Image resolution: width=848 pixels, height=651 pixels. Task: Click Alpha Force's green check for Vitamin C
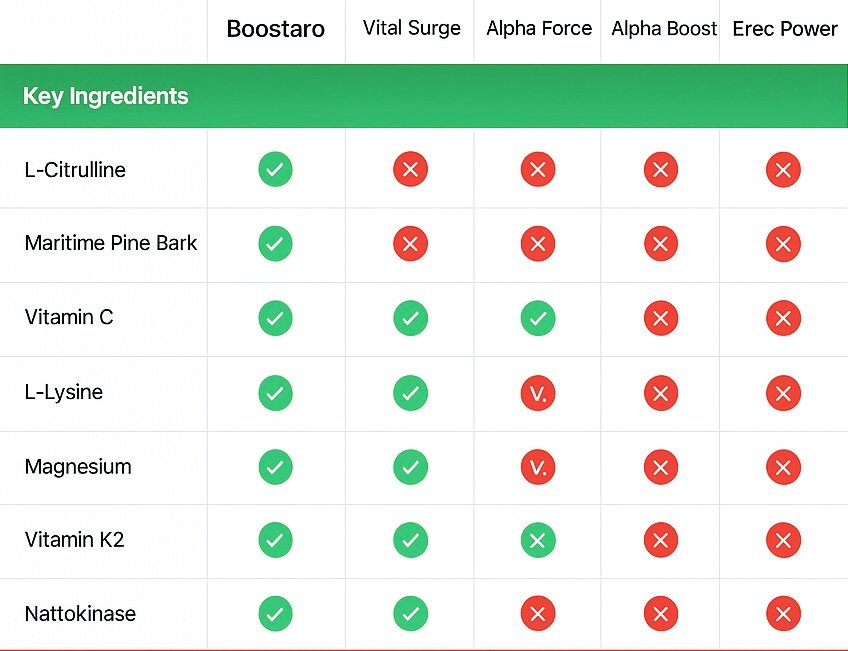point(538,318)
